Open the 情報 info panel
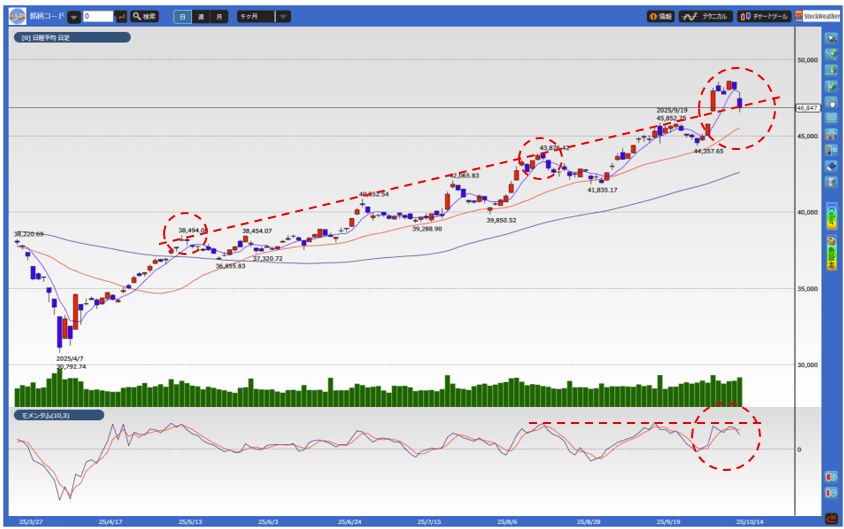Image resolution: width=844 pixels, height=529 pixels. coord(660,16)
